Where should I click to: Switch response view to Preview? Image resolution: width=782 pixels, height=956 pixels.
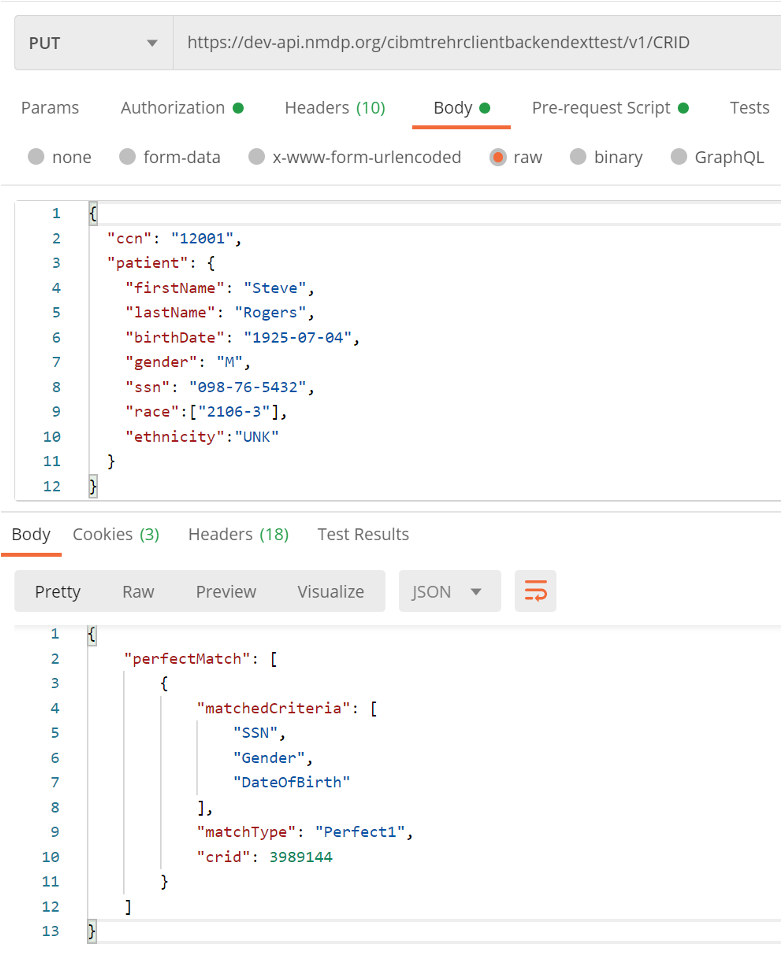coord(226,591)
